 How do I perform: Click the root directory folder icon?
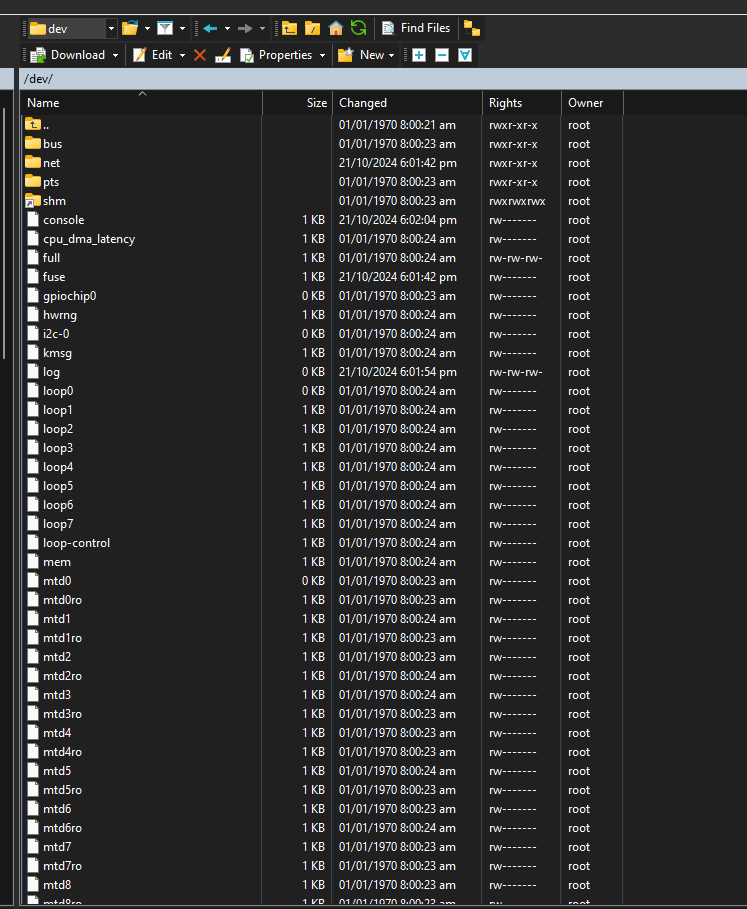pos(313,28)
